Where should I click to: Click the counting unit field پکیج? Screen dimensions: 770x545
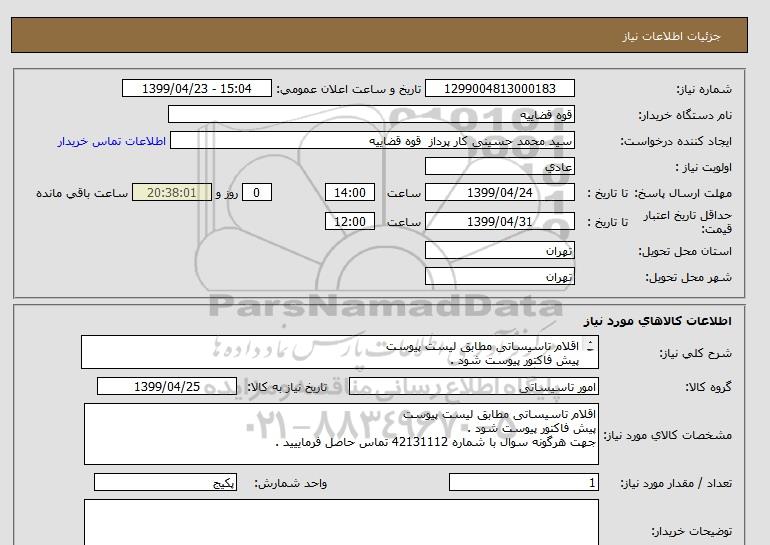coord(165,483)
